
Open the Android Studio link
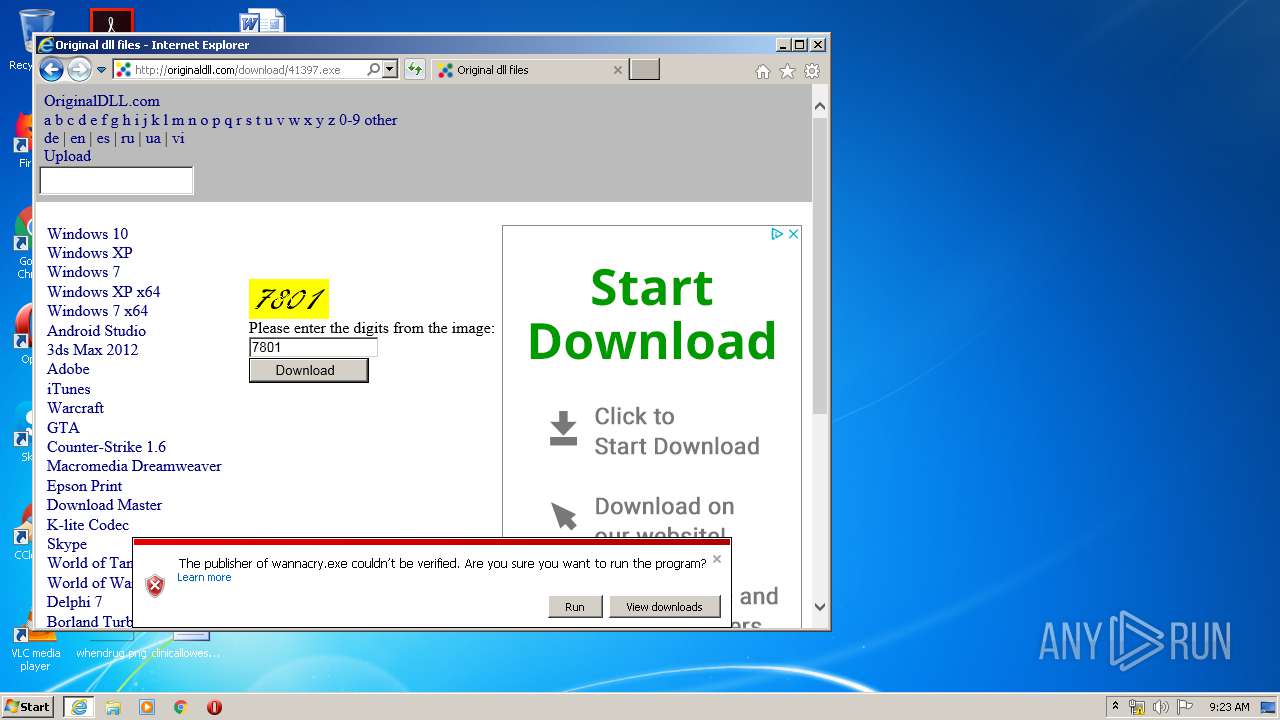point(96,331)
